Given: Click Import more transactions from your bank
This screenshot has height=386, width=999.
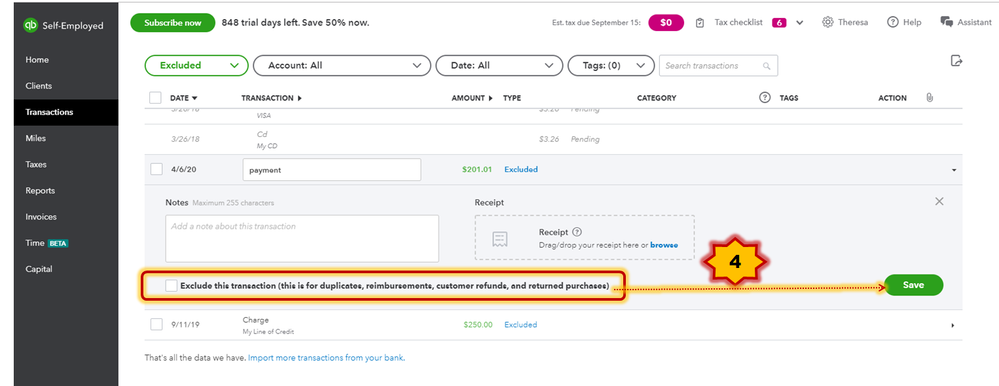Looking at the screenshot, I should [326, 358].
